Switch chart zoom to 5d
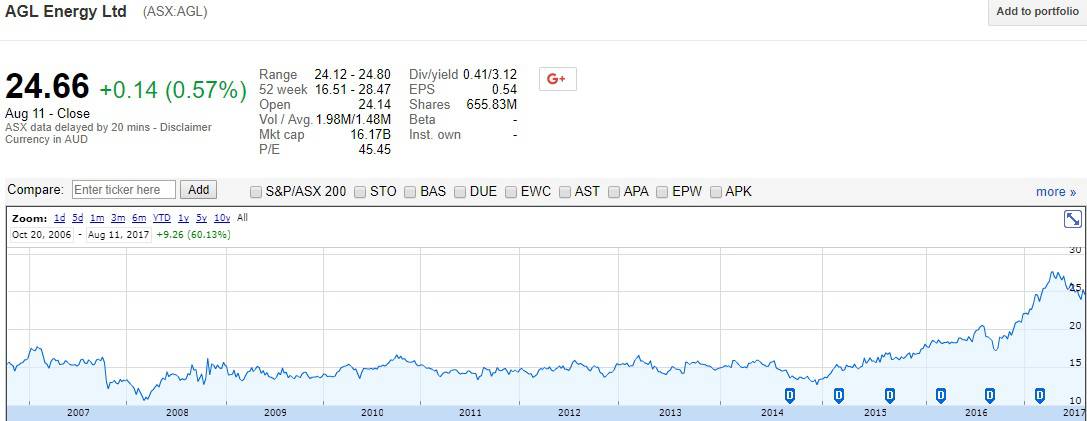The height and width of the screenshot is (421, 1087). (77, 218)
